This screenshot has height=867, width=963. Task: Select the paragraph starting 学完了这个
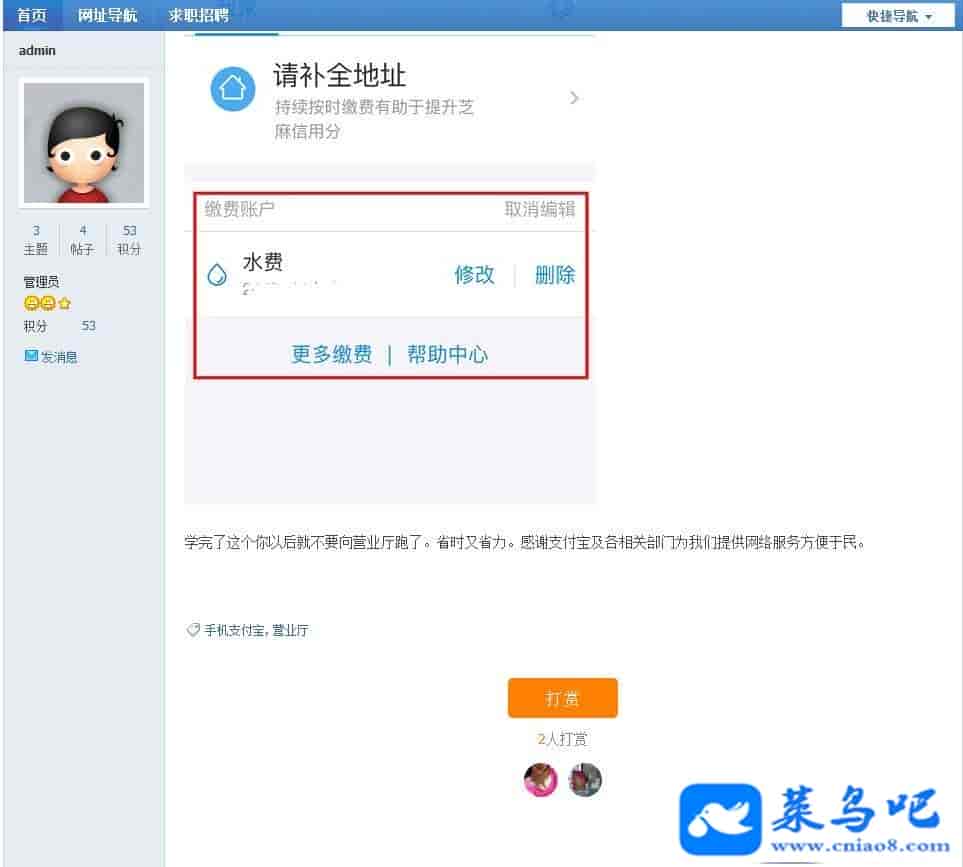(x=525, y=542)
